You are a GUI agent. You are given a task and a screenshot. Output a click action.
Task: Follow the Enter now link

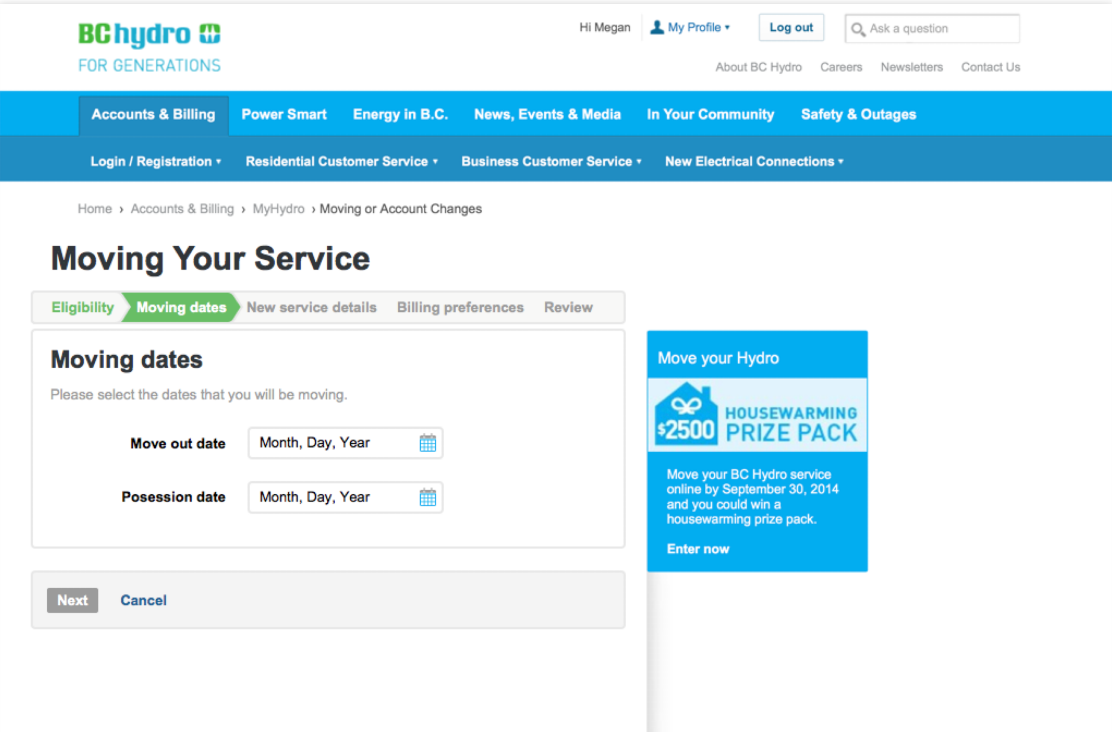(x=698, y=549)
